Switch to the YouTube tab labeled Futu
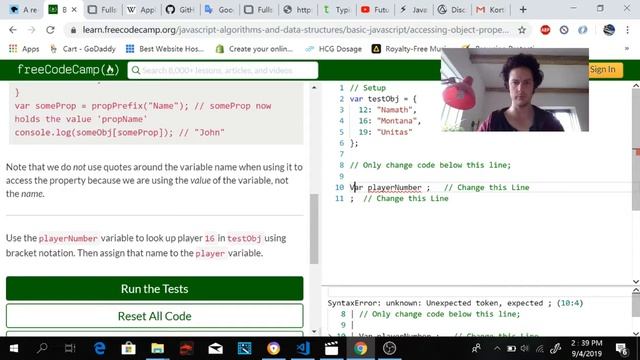This screenshot has height=360, width=640. [374, 9]
